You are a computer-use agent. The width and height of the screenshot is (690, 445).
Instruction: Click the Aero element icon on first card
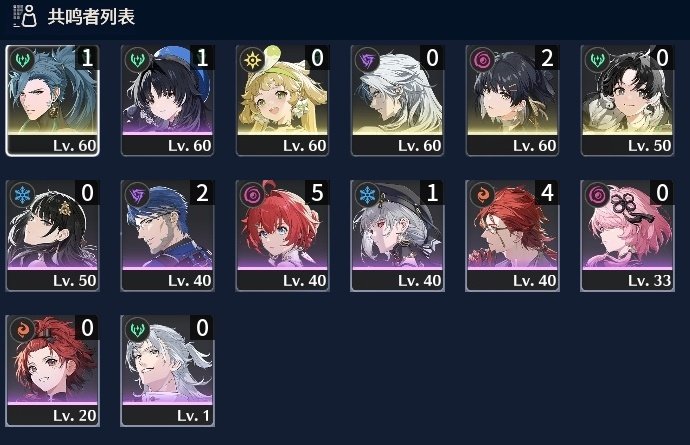[x=22, y=59]
